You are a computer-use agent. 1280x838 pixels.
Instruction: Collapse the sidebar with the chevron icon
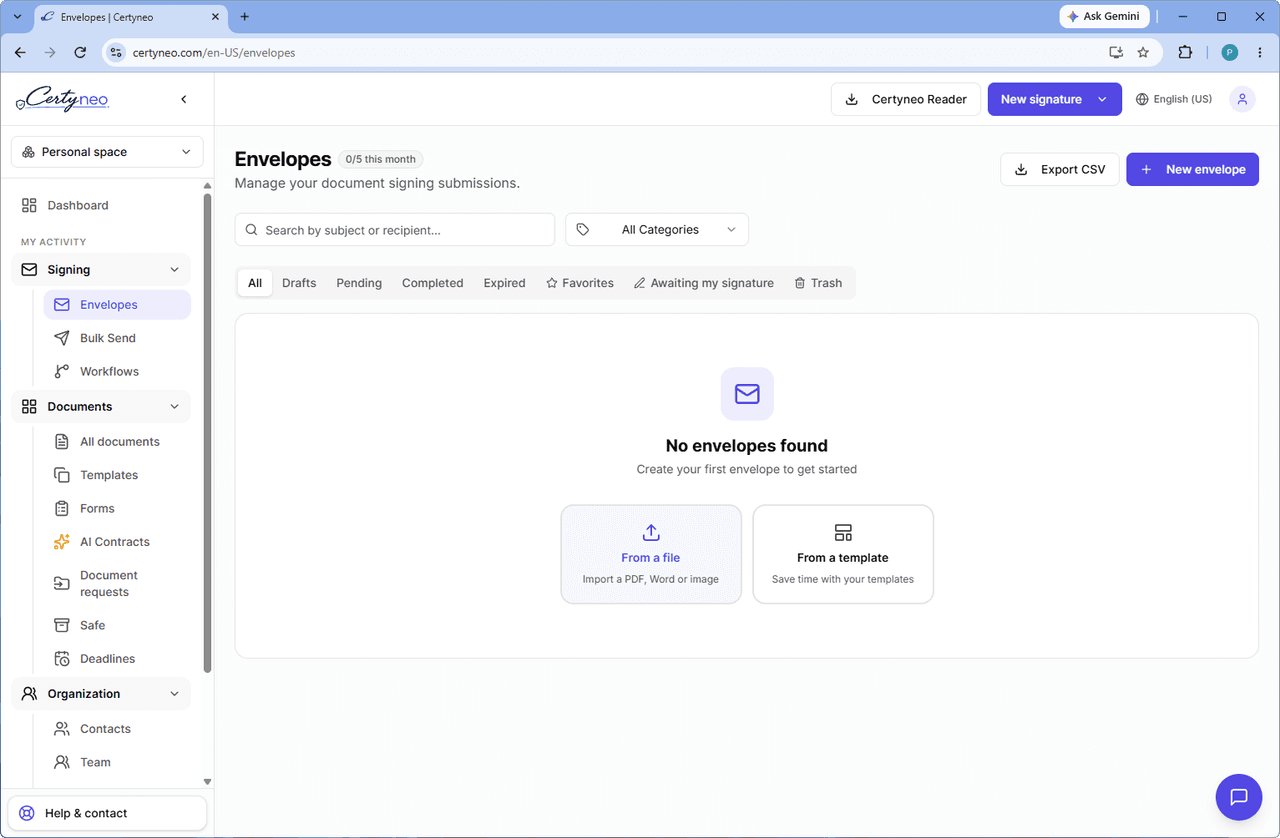183,99
